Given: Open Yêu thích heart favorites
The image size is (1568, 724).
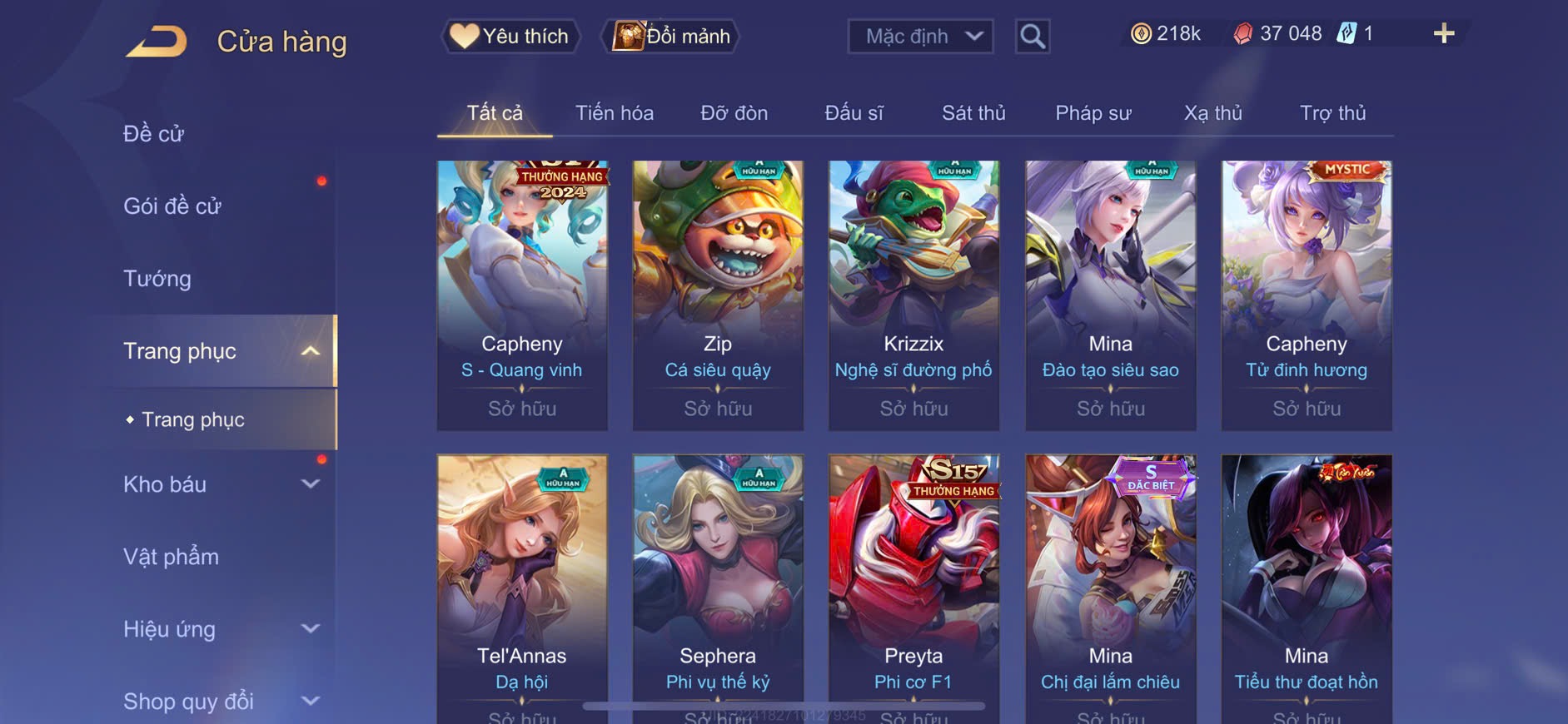Looking at the screenshot, I should pyautogui.click(x=510, y=36).
